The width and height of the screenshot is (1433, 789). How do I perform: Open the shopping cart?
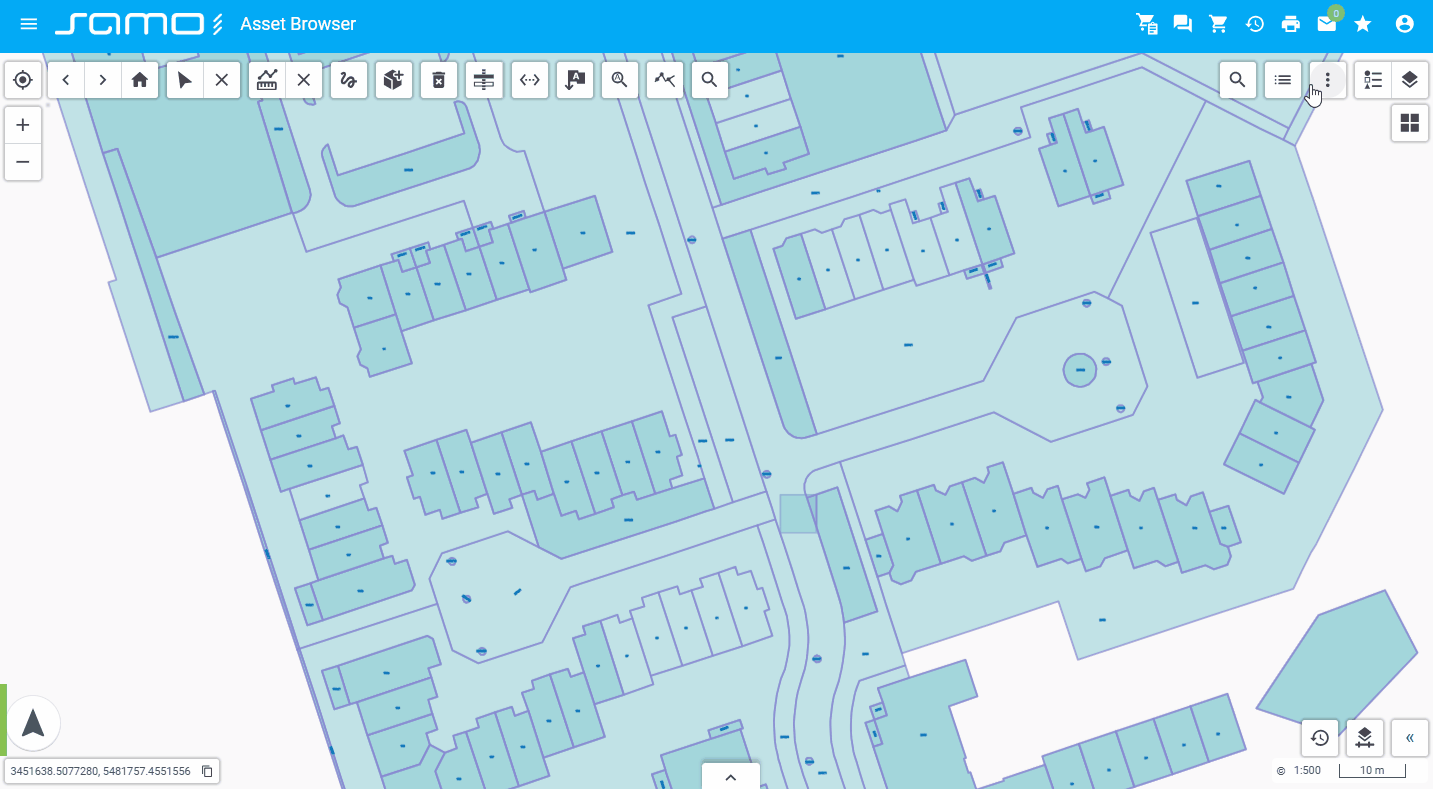point(1219,24)
